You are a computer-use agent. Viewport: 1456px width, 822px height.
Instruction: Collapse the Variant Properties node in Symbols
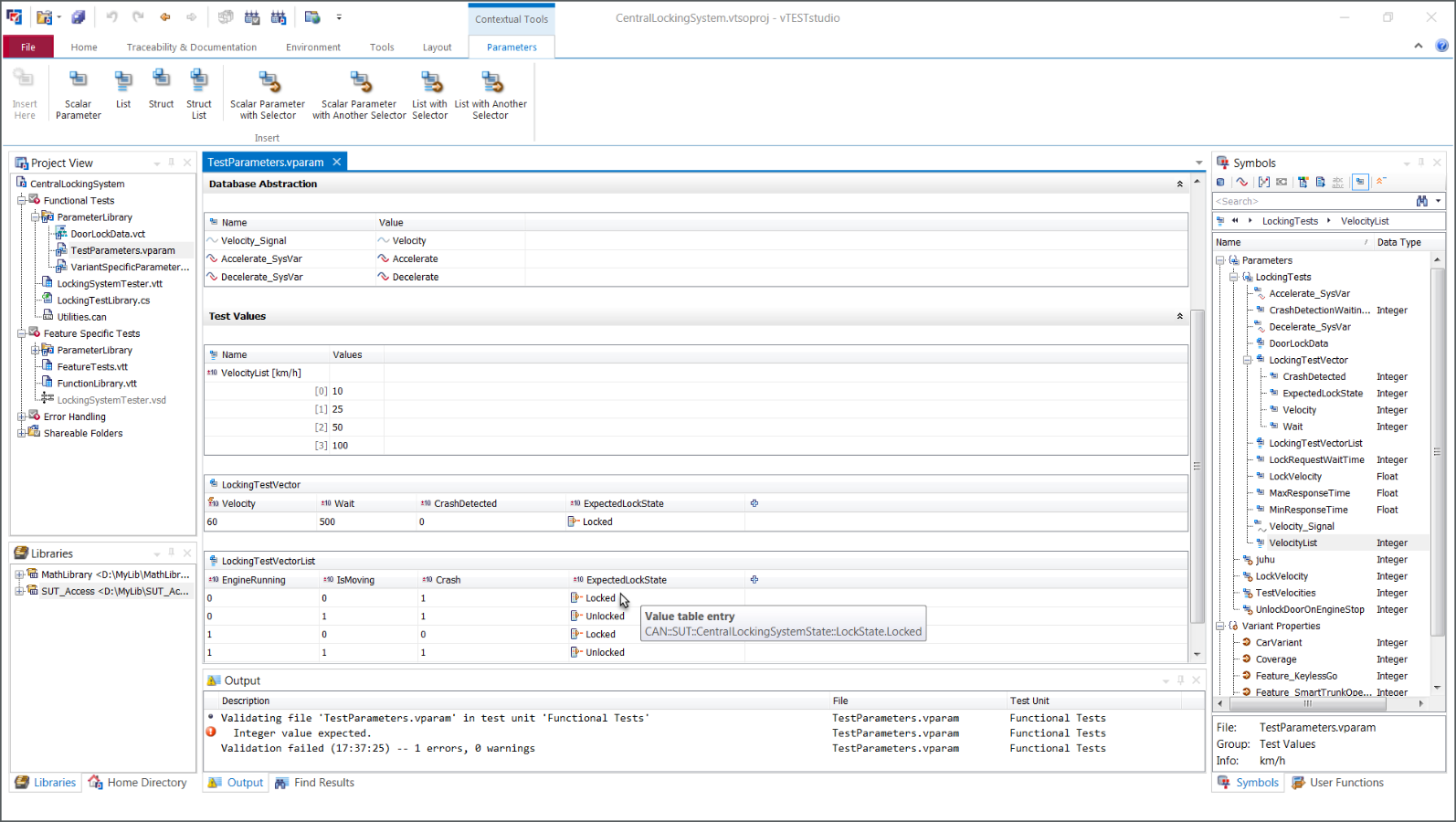point(1219,626)
